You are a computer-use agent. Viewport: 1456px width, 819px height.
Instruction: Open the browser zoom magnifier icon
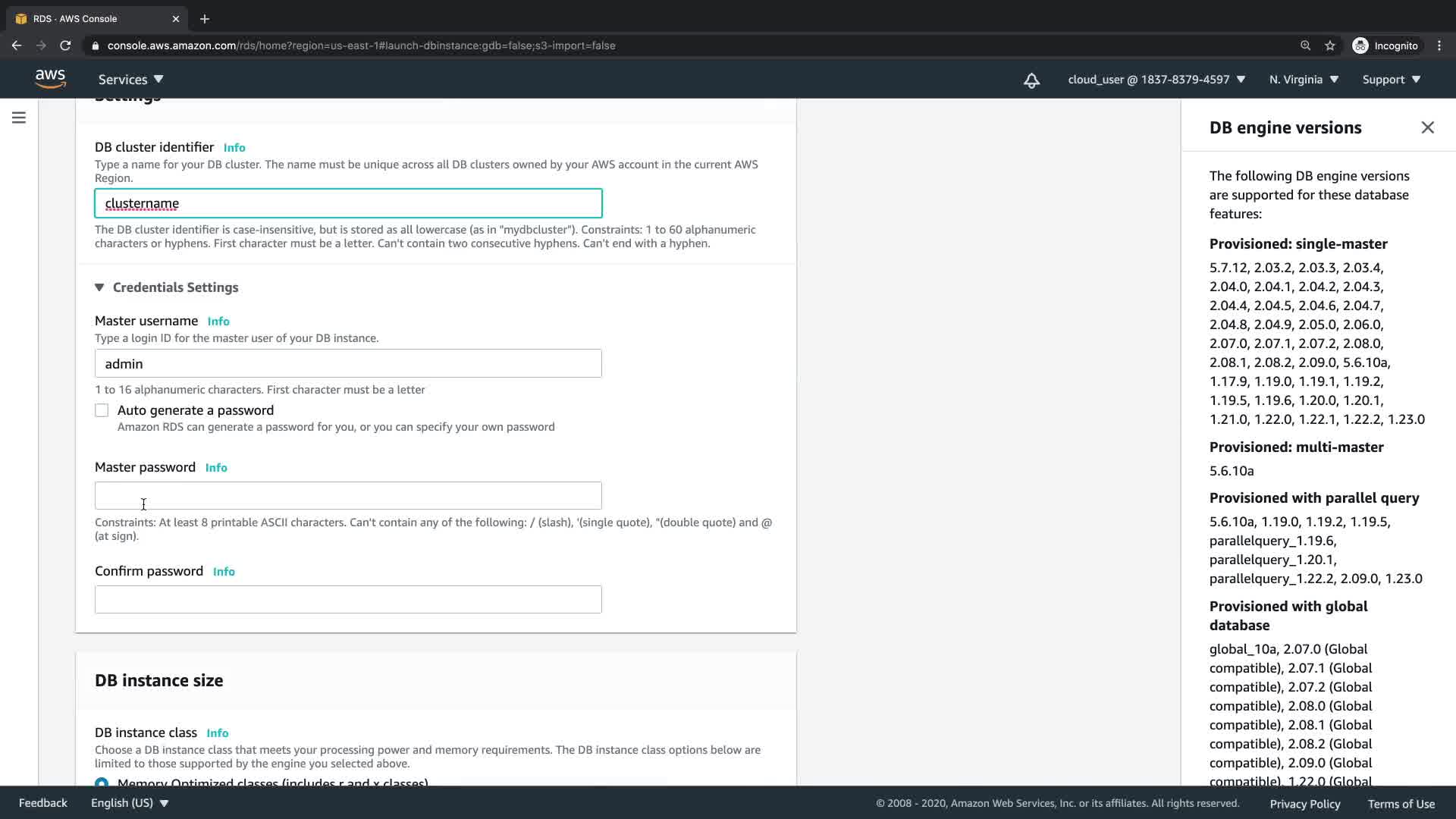point(1305,45)
